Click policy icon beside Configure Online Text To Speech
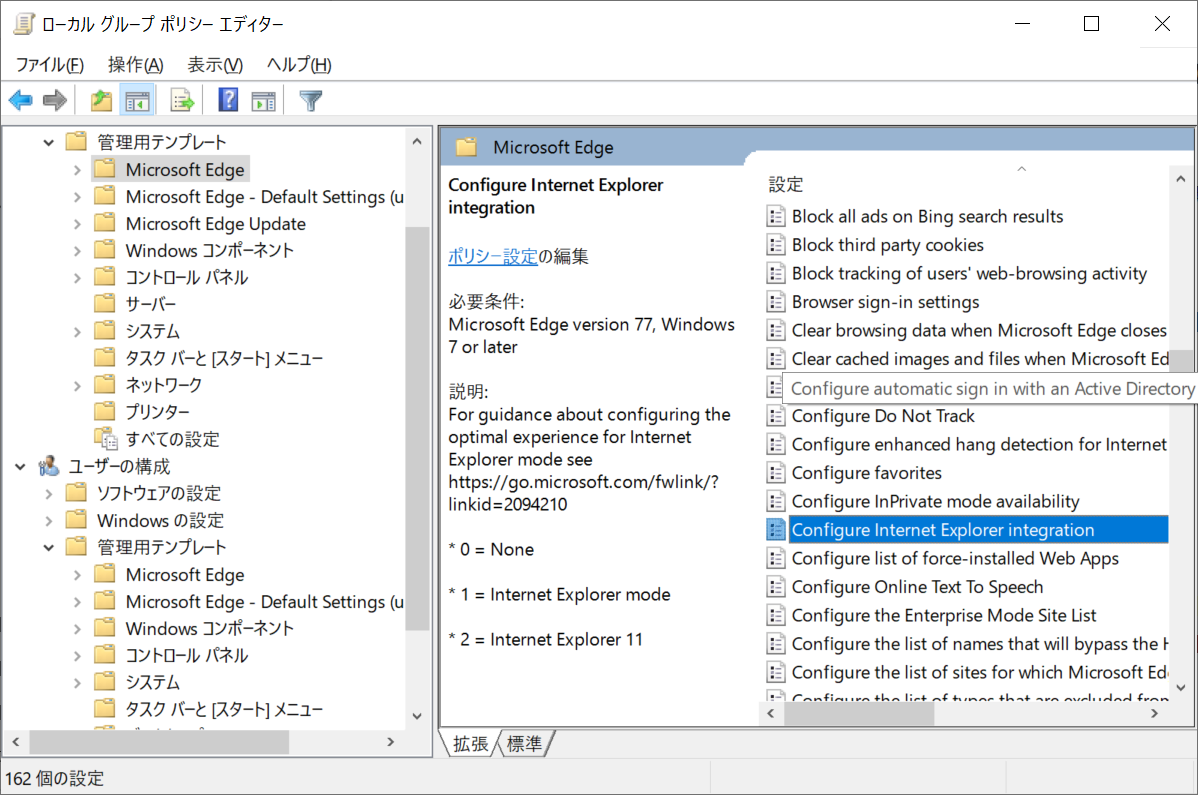This screenshot has height=795, width=1198. point(775,587)
